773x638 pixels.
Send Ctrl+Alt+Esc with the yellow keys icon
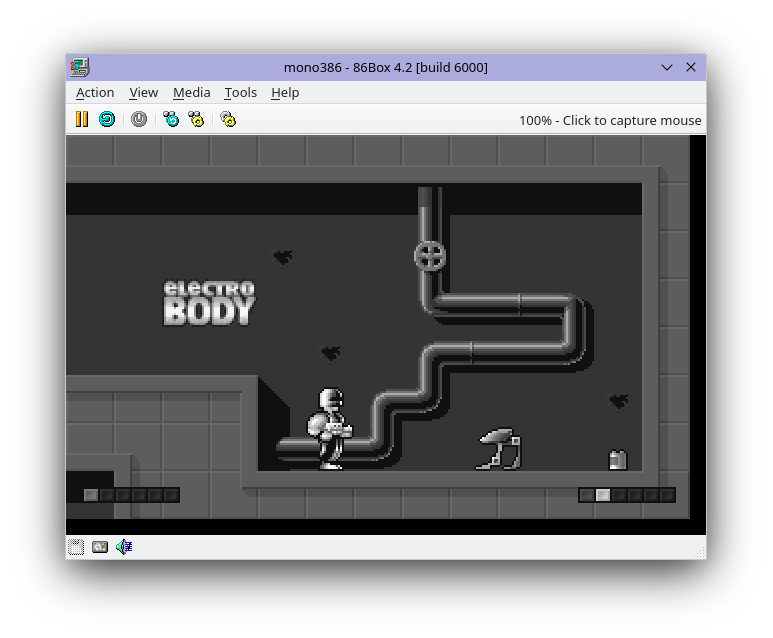click(x=196, y=119)
